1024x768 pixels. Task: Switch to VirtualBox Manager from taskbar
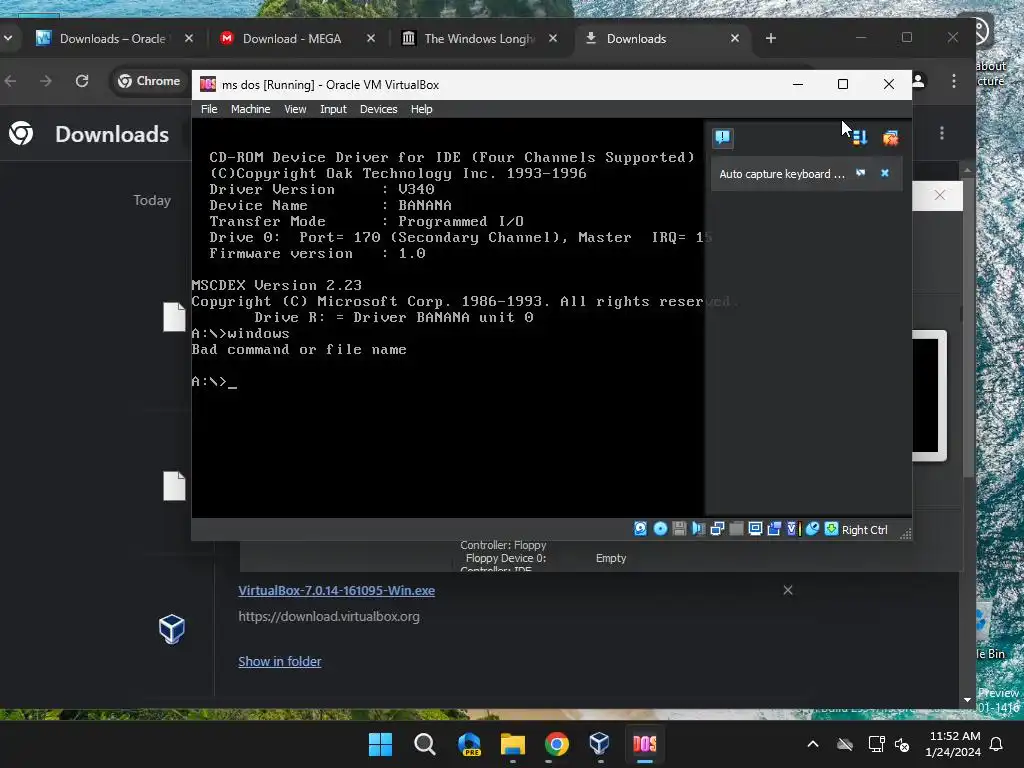[600, 744]
